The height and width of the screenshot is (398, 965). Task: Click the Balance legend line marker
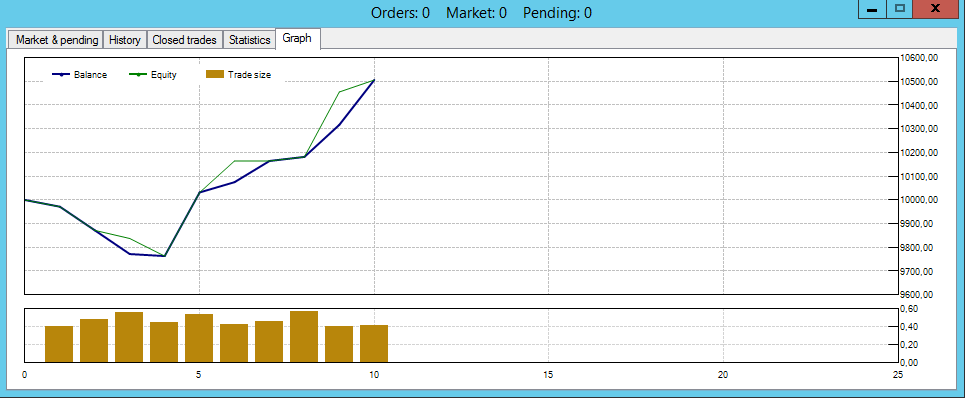click(62, 75)
